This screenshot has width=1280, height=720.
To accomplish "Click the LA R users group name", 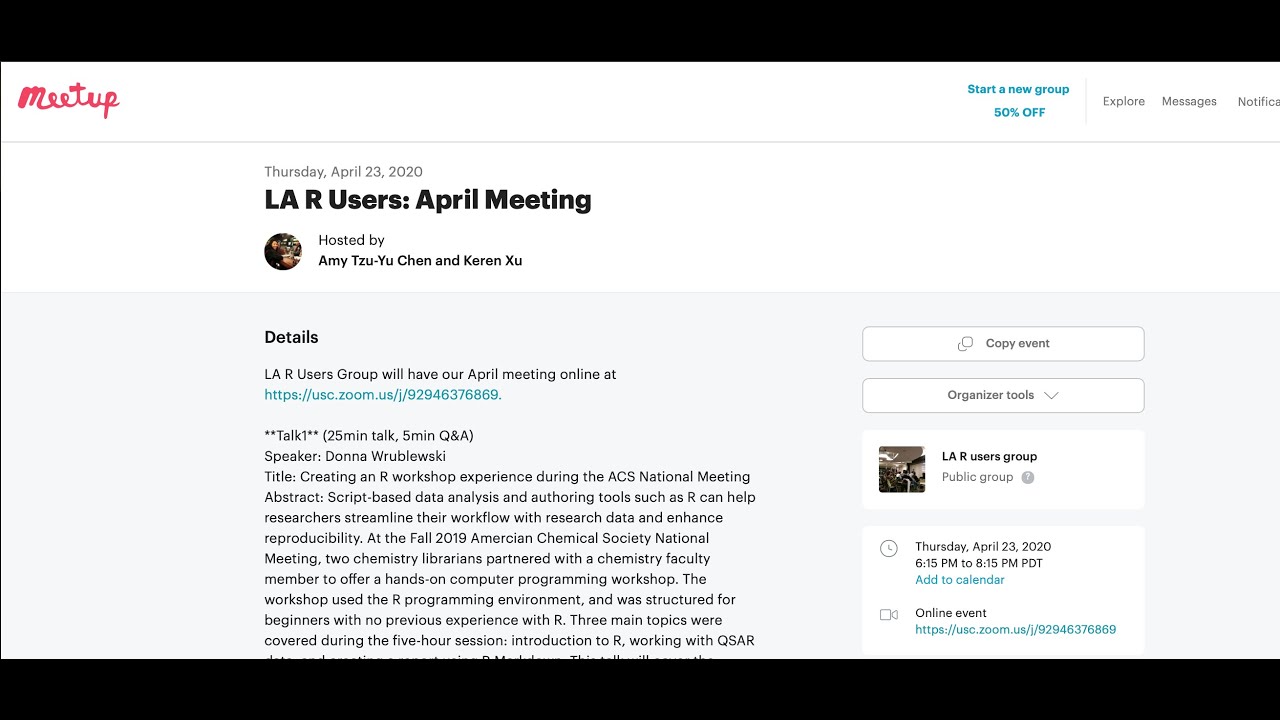I will pos(989,457).
